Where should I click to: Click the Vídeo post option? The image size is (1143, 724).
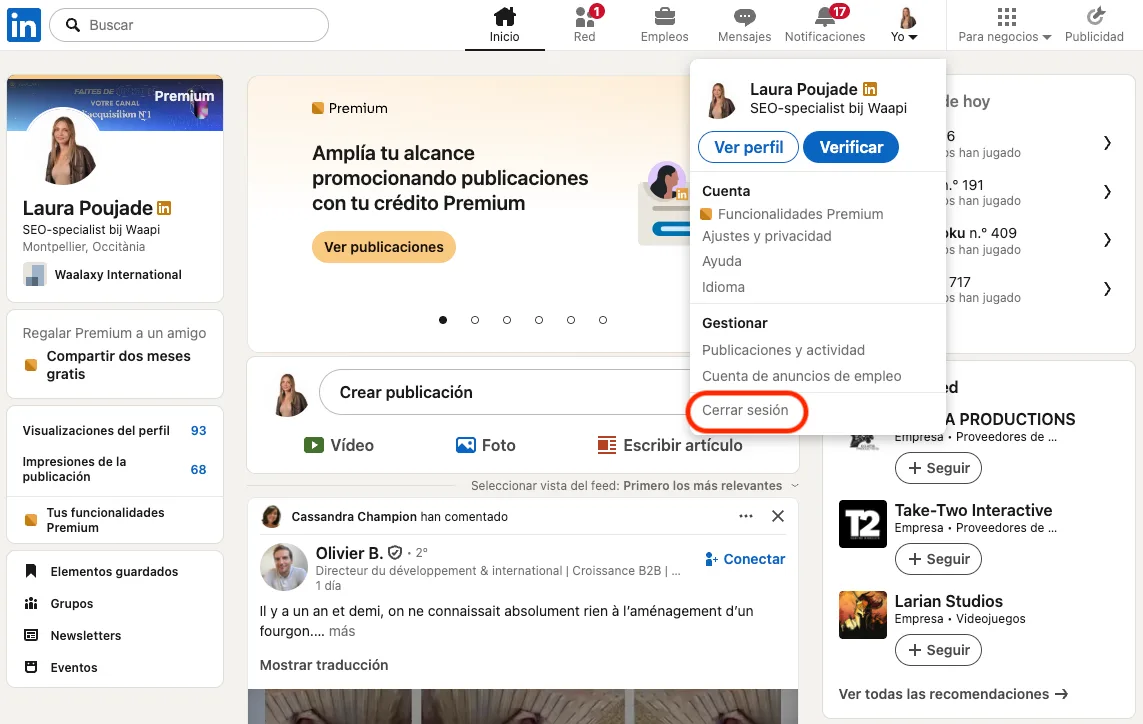(339, 445)
